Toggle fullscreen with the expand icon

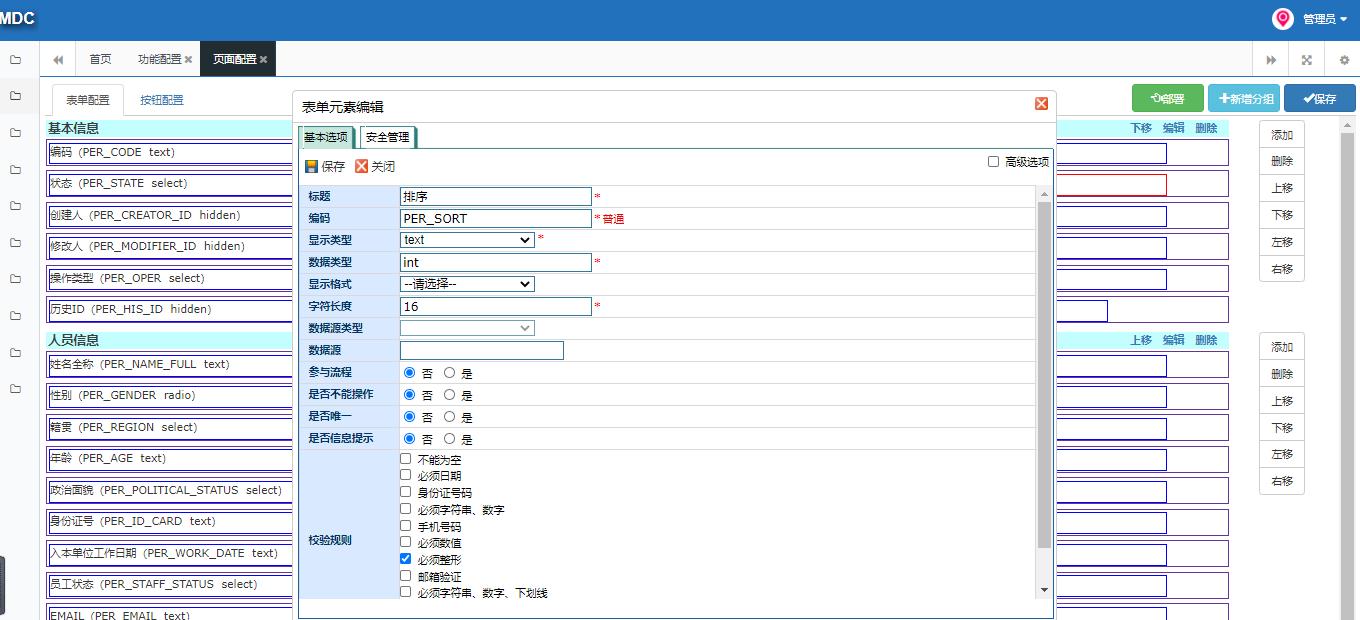tap(1307, 60)
